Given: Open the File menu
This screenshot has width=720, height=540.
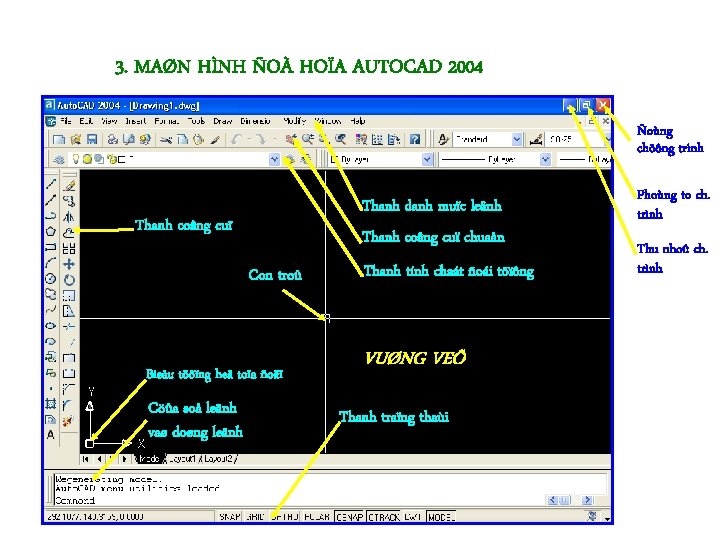Looking at the screenshot, I should pyautogui.click(x=66, y=121).
